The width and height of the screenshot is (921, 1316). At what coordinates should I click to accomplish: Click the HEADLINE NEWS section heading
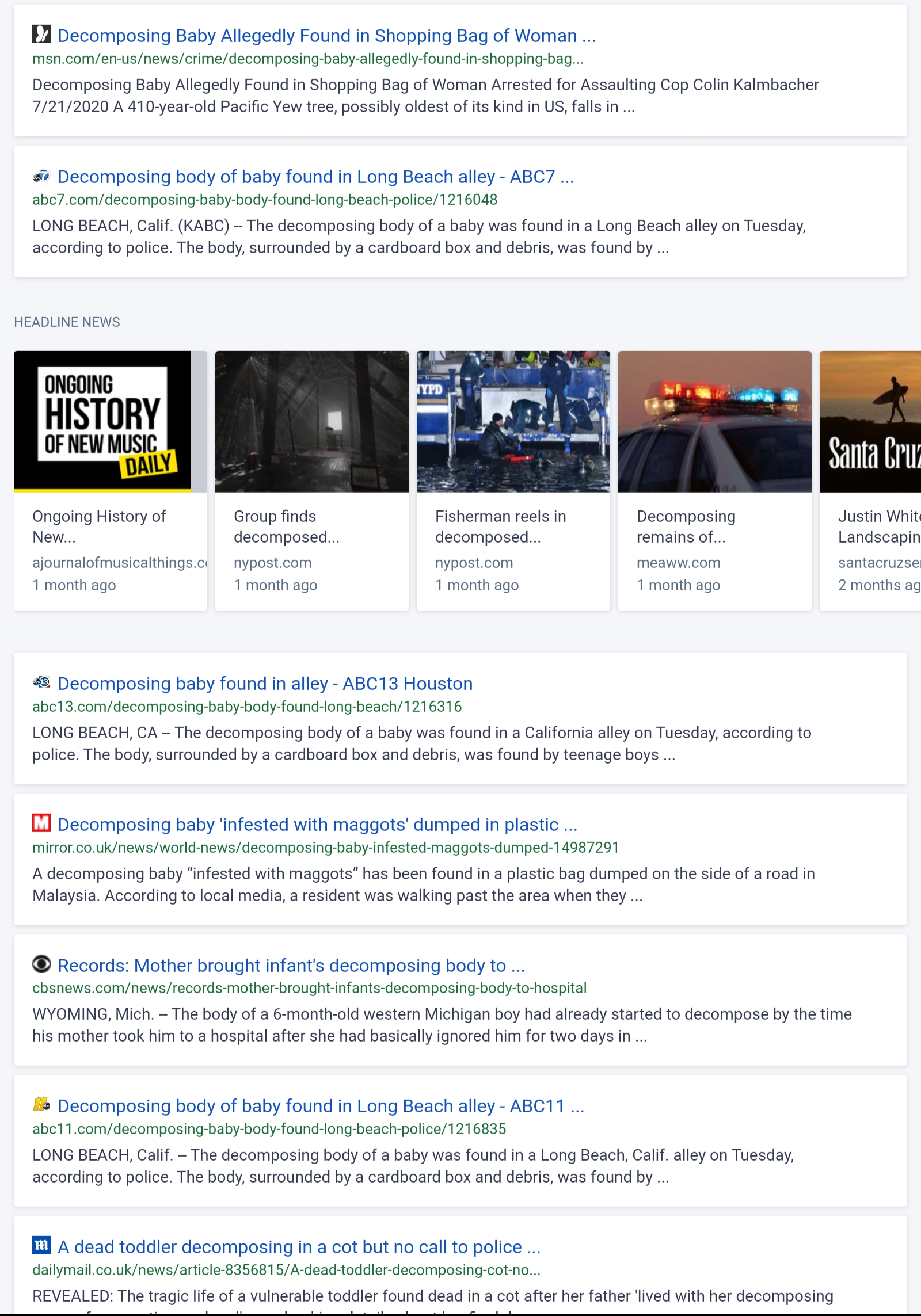[x=67, y=322]
